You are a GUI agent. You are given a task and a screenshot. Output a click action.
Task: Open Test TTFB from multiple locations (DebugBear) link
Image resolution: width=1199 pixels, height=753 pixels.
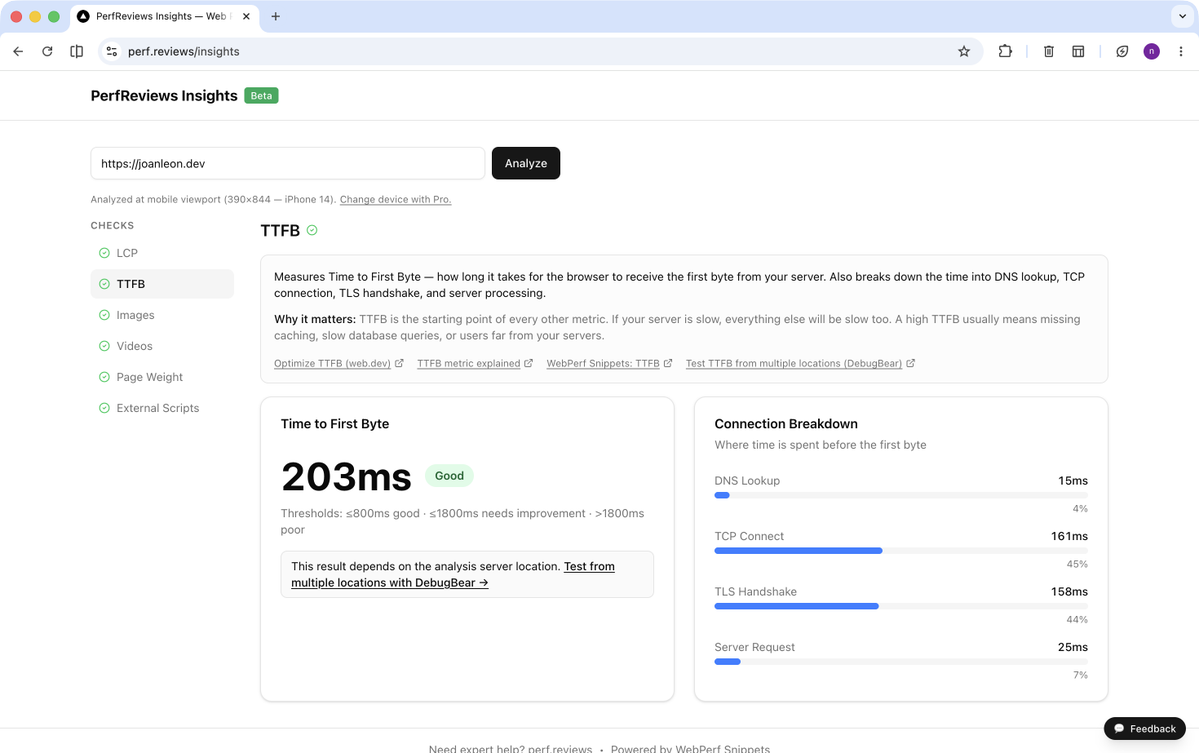(794, 363)
